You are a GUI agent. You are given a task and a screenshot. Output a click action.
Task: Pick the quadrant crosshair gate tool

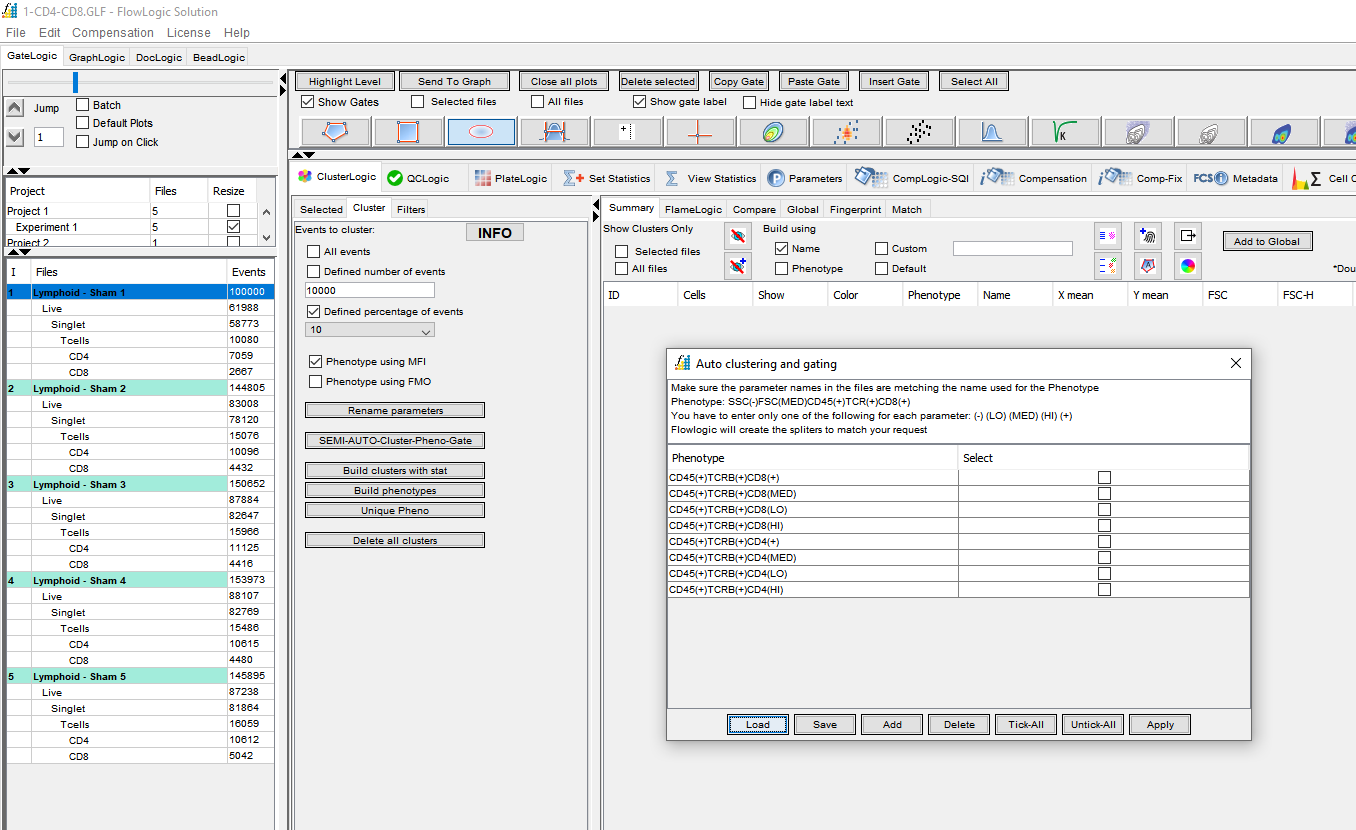point(700,132)
